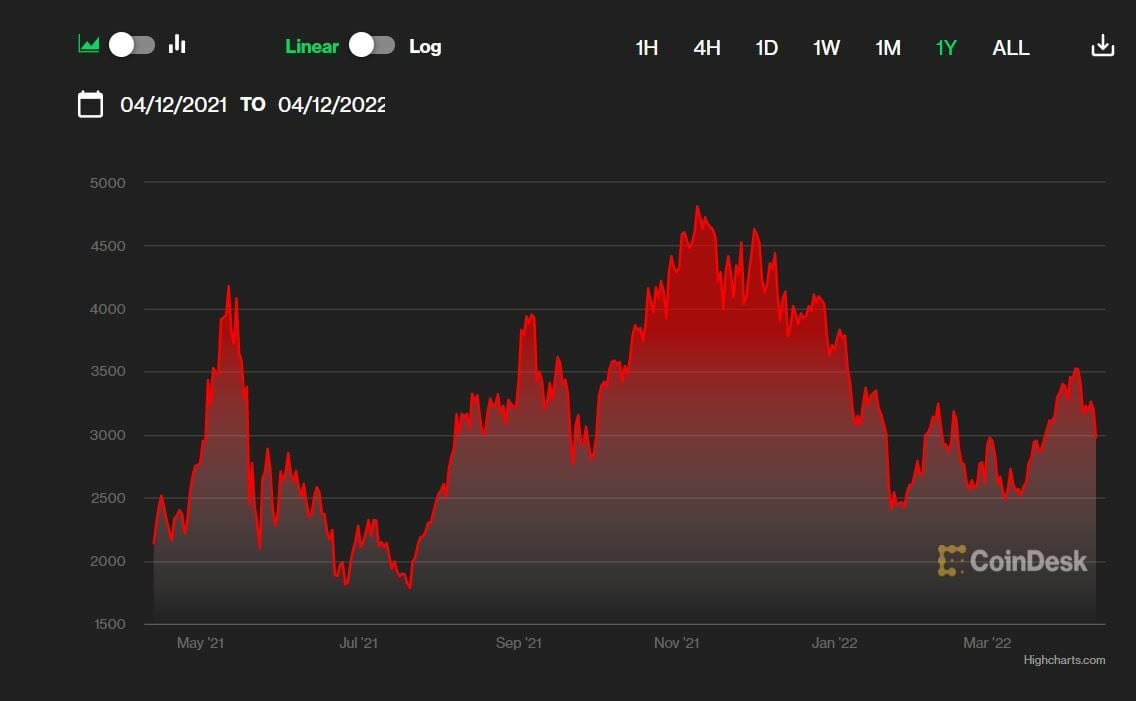
Task: Click the May 2021 price peak on chart
Action: pos(229,287)
